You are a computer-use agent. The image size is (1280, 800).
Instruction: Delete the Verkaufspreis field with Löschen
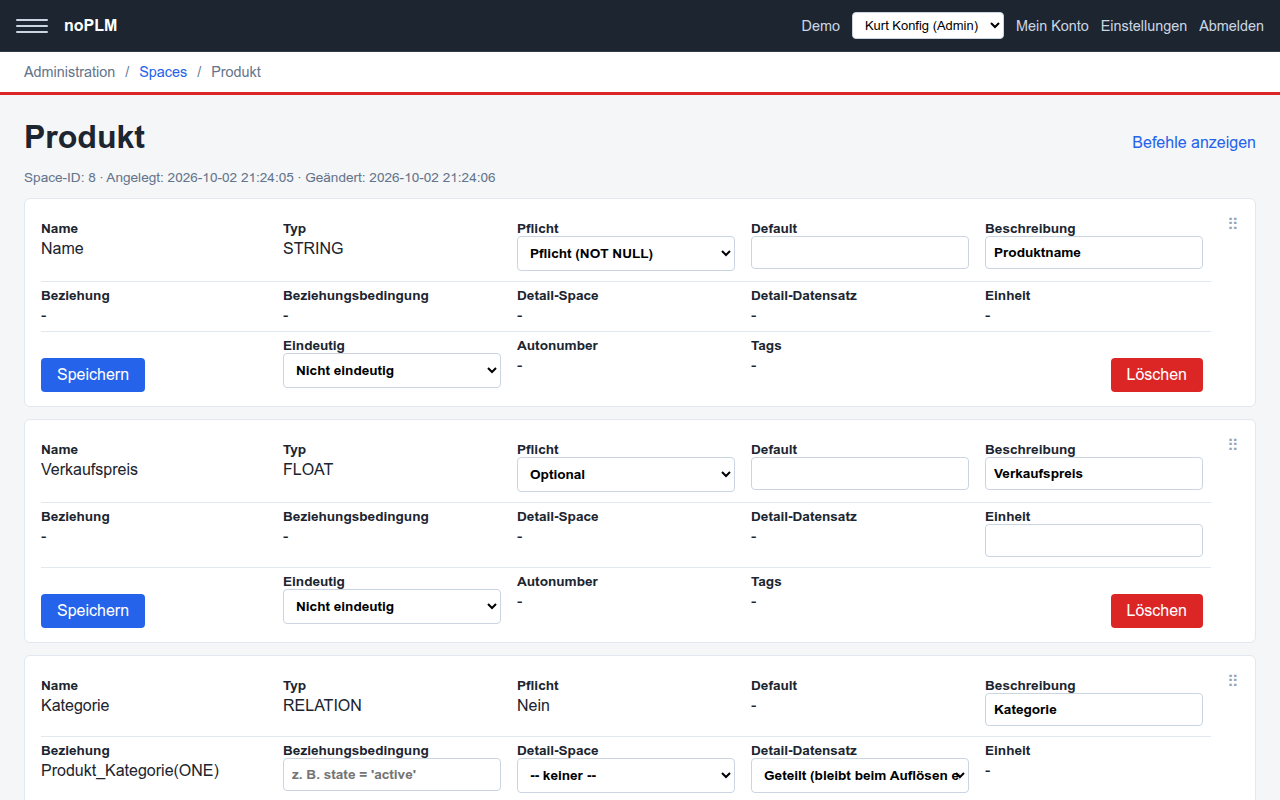pos(1157,611)
